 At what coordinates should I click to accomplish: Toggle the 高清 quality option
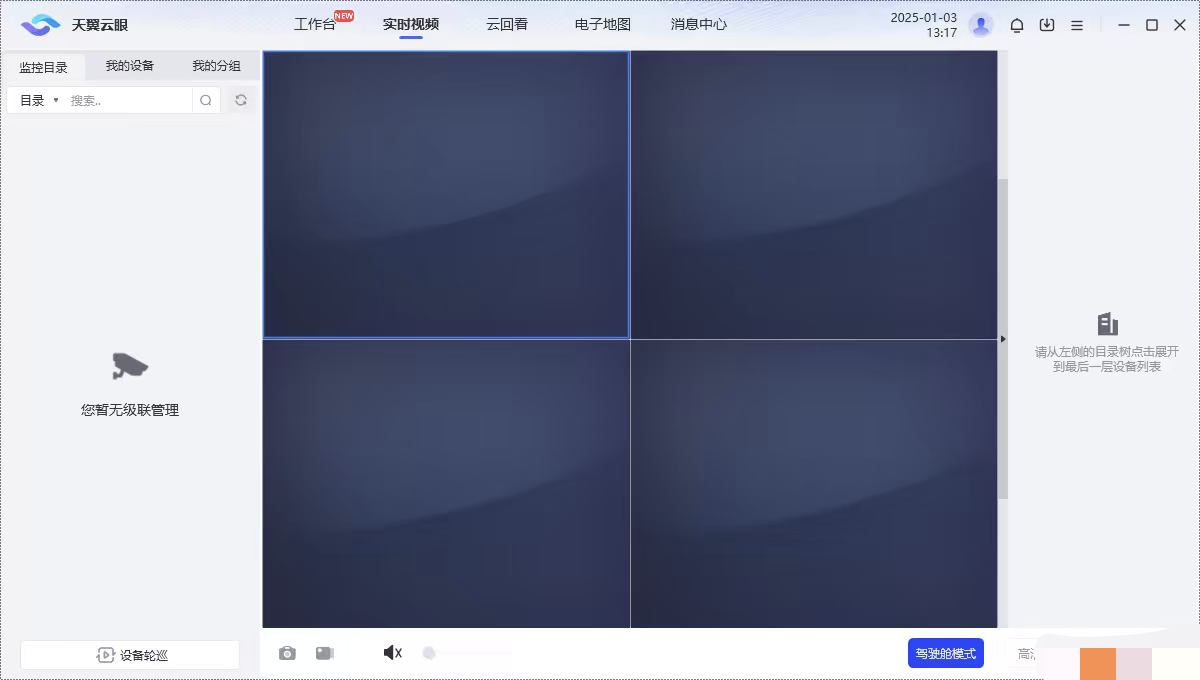point(1029,652)
